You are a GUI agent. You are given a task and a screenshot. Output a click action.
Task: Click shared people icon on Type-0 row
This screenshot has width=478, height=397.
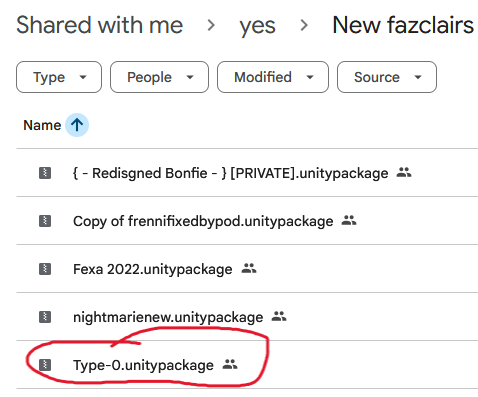tap(230, 364)
